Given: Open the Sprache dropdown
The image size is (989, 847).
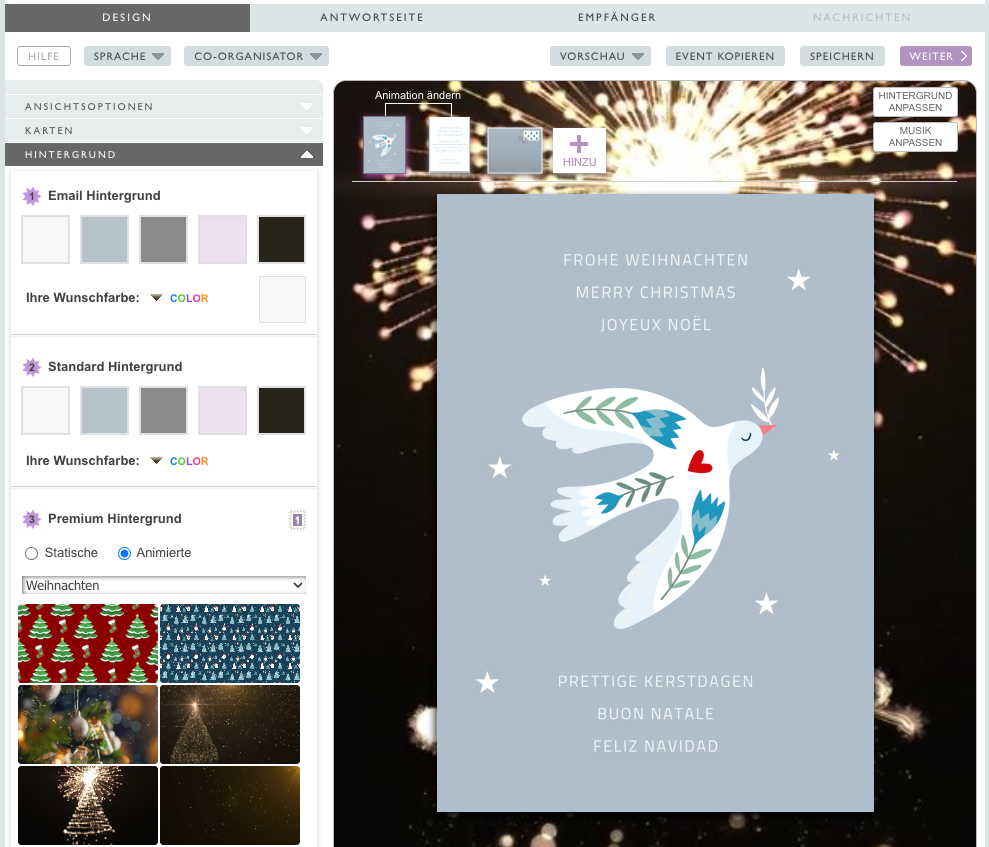Looking at the screenshot, I should (x=127, y=56).
